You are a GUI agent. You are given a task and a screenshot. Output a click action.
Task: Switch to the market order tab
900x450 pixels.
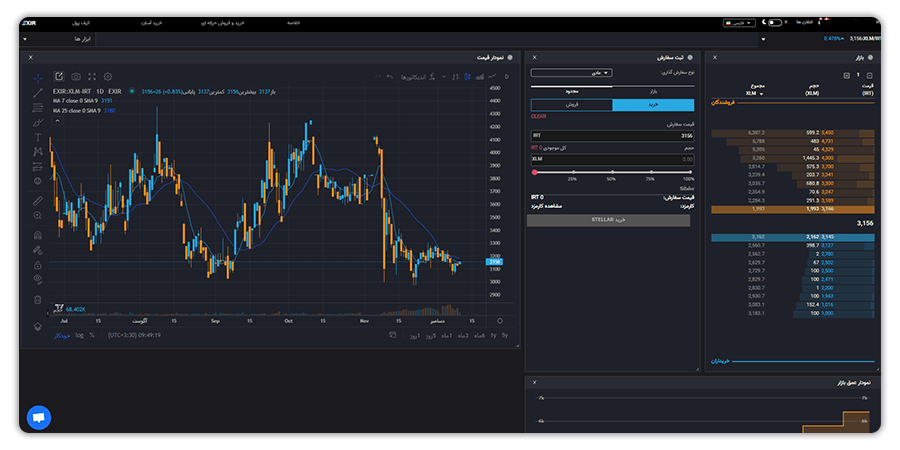[x=653, y=91]
